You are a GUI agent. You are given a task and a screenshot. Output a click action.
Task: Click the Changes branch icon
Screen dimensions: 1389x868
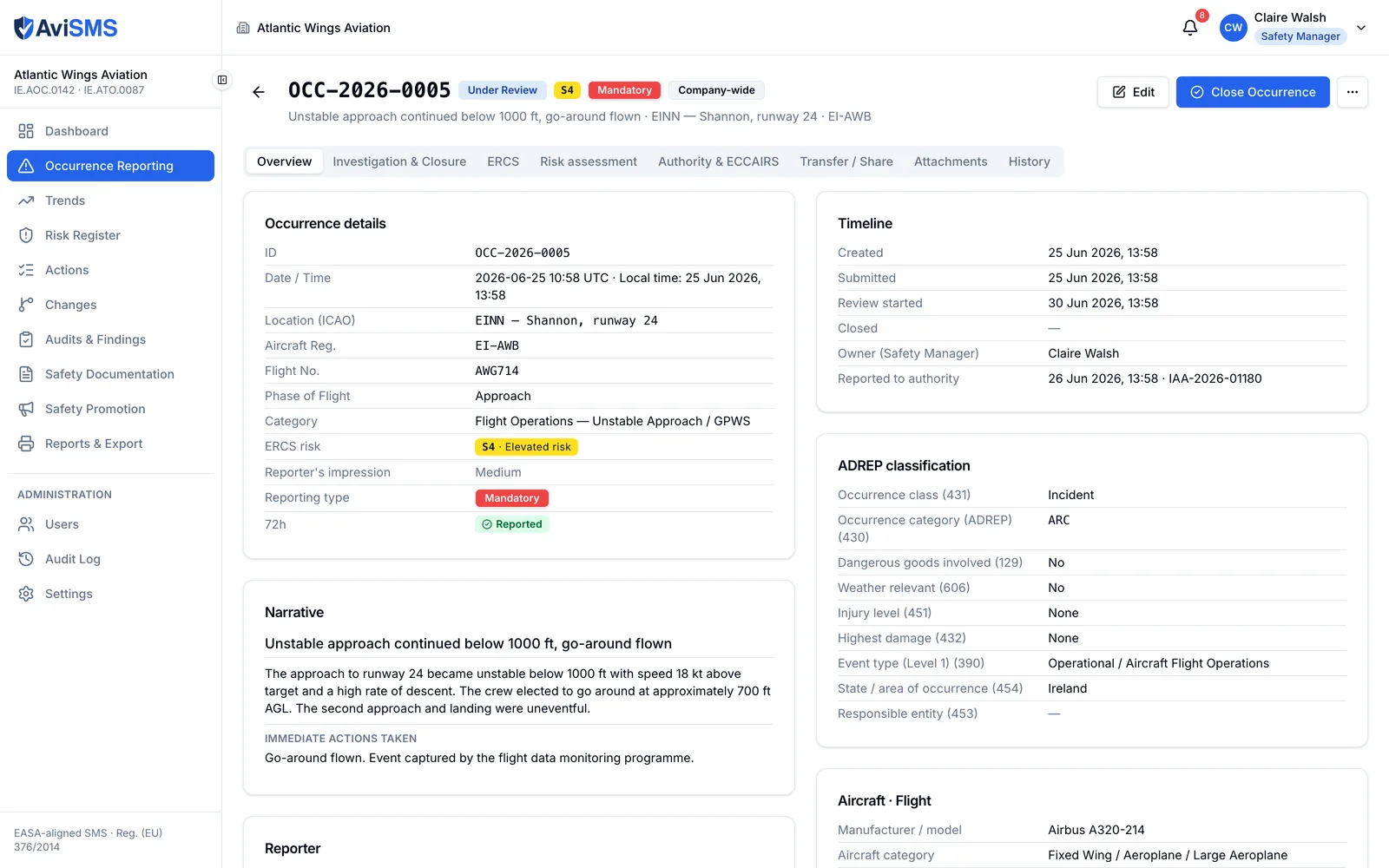tap(26, 305)
